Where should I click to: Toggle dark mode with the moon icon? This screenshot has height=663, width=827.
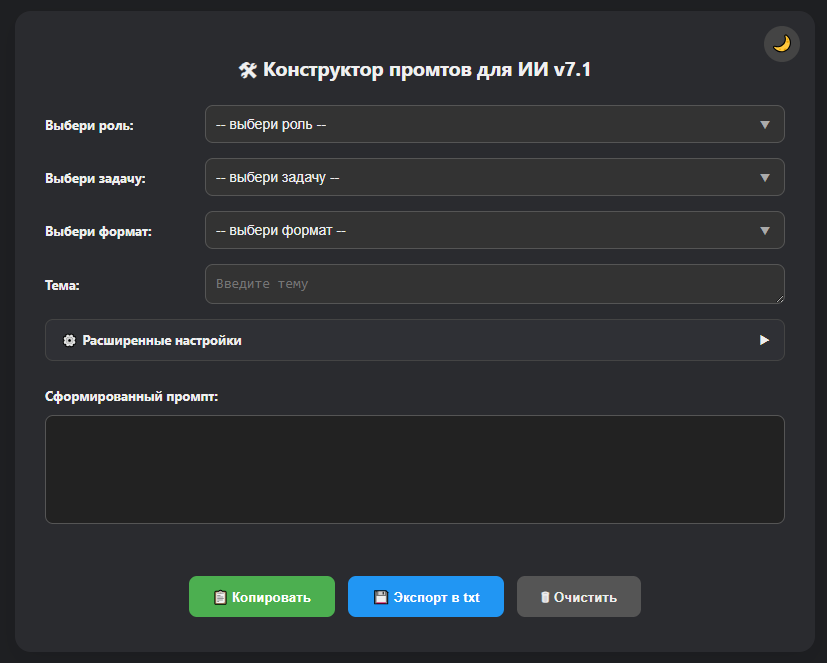[782, 44]
